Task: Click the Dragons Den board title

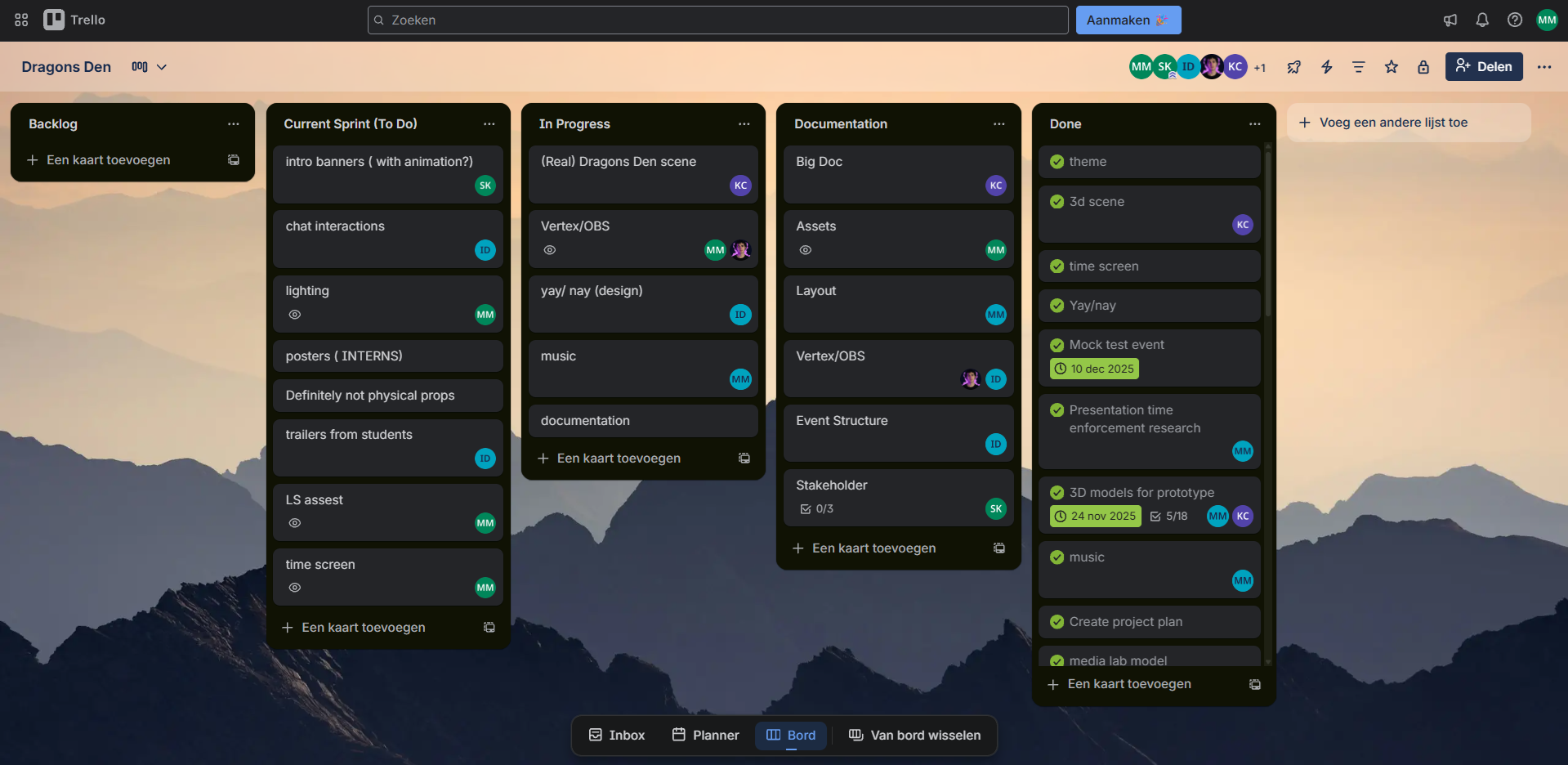Action: (x=66, y=67)
